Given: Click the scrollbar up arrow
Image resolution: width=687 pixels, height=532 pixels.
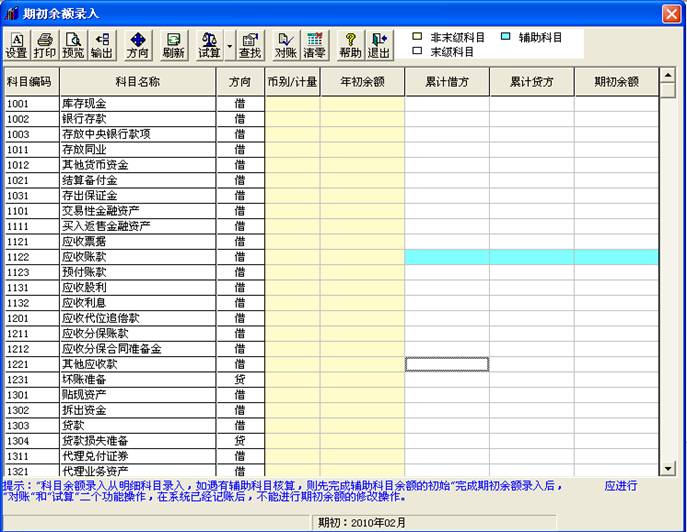Looking at the screenshot, I should click(x=667, y=75).
